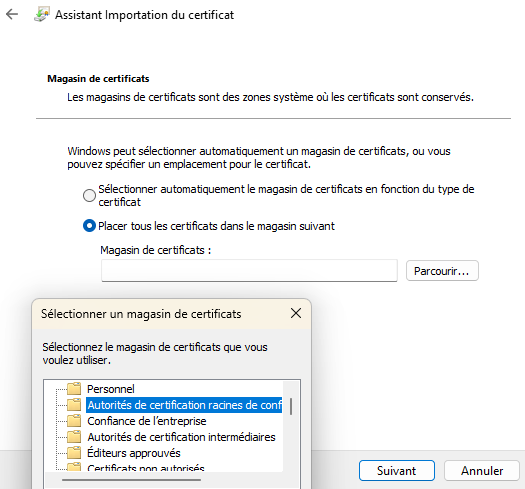
Task: Open the Parcourir… browse dialog
Action: click(x=442, y=271)
